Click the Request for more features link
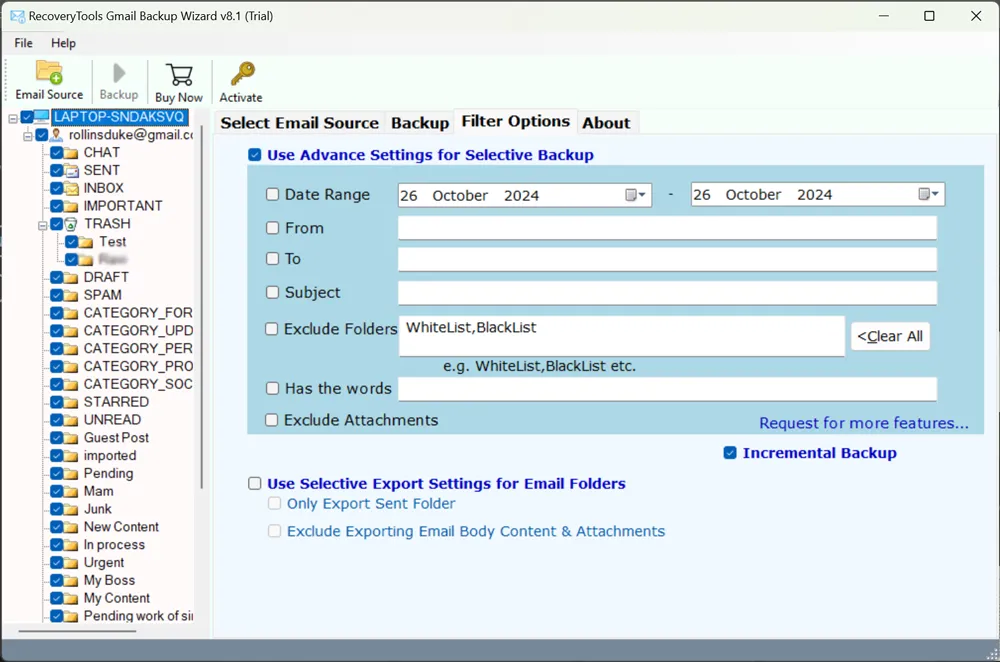This screenshot has width=1000, height=662. (x=863, y=423)
